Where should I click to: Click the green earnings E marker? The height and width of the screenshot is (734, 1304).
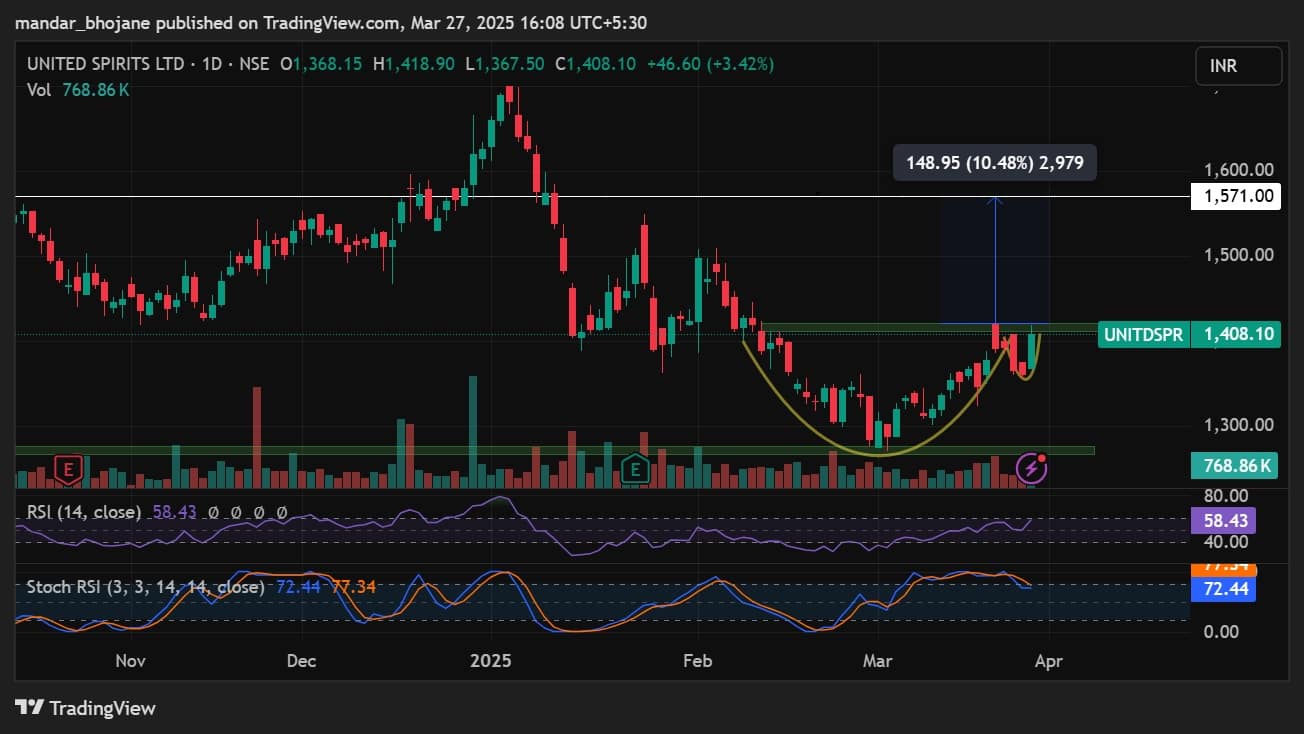tap(634, 467)
